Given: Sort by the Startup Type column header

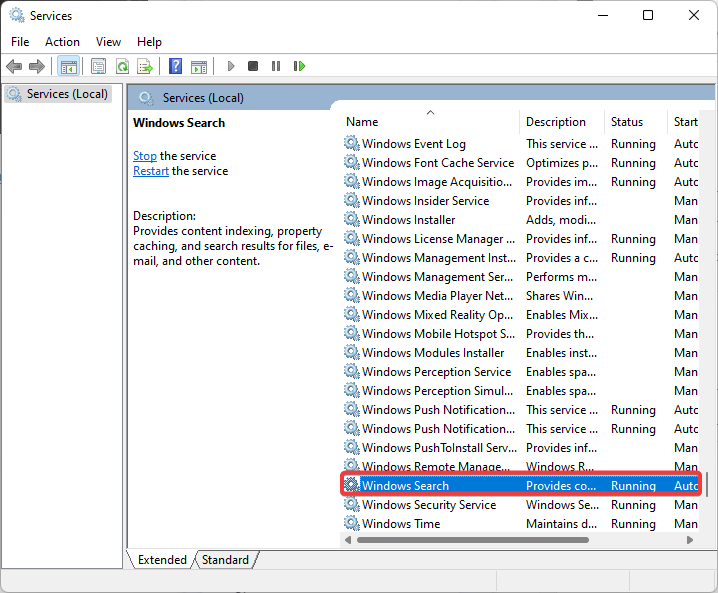Looking at the screenshot, I should coord(685,122).
